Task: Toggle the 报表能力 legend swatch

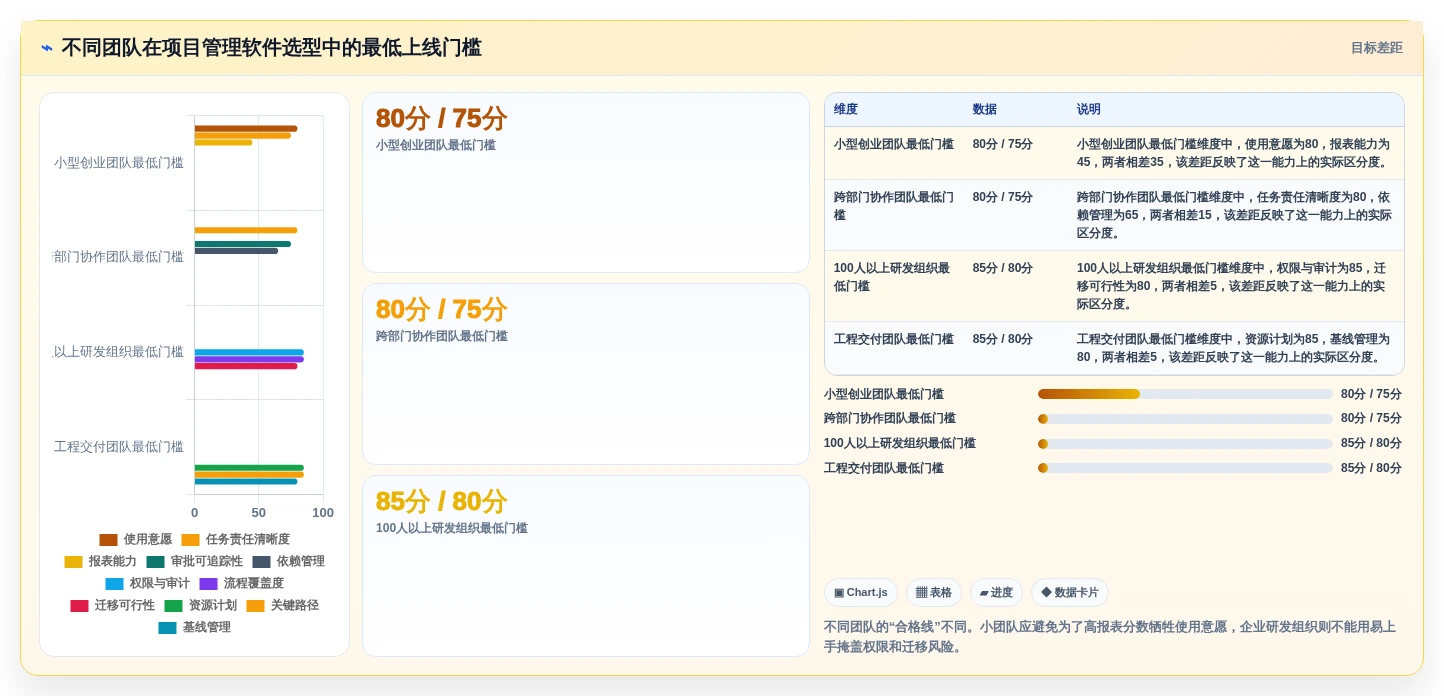Action: (x=73, y=562)
